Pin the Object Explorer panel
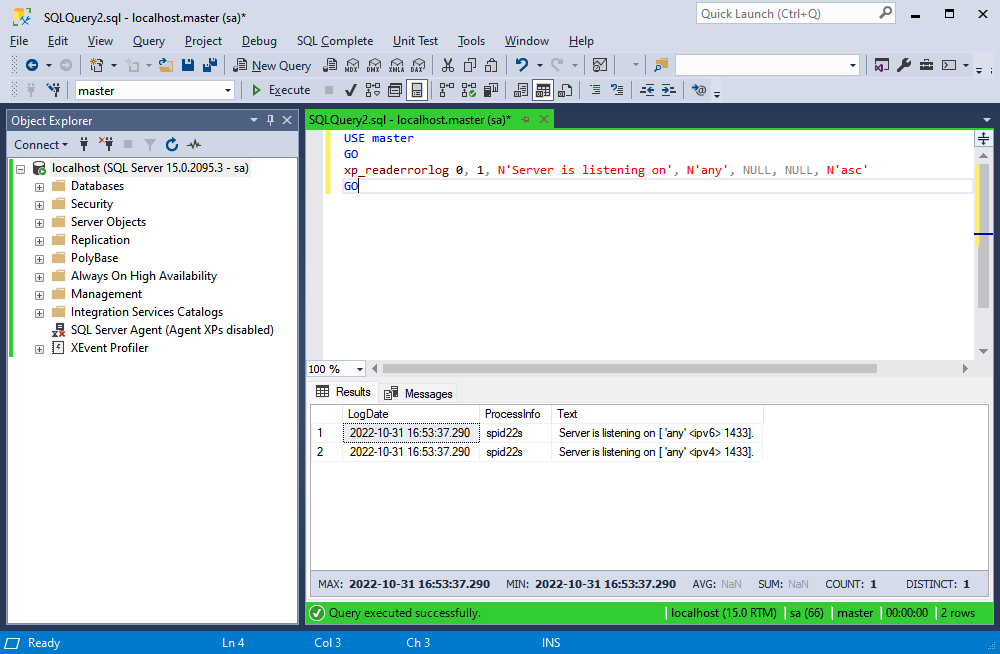Viewport: 1000px width, 654px height. click(270, 120)
